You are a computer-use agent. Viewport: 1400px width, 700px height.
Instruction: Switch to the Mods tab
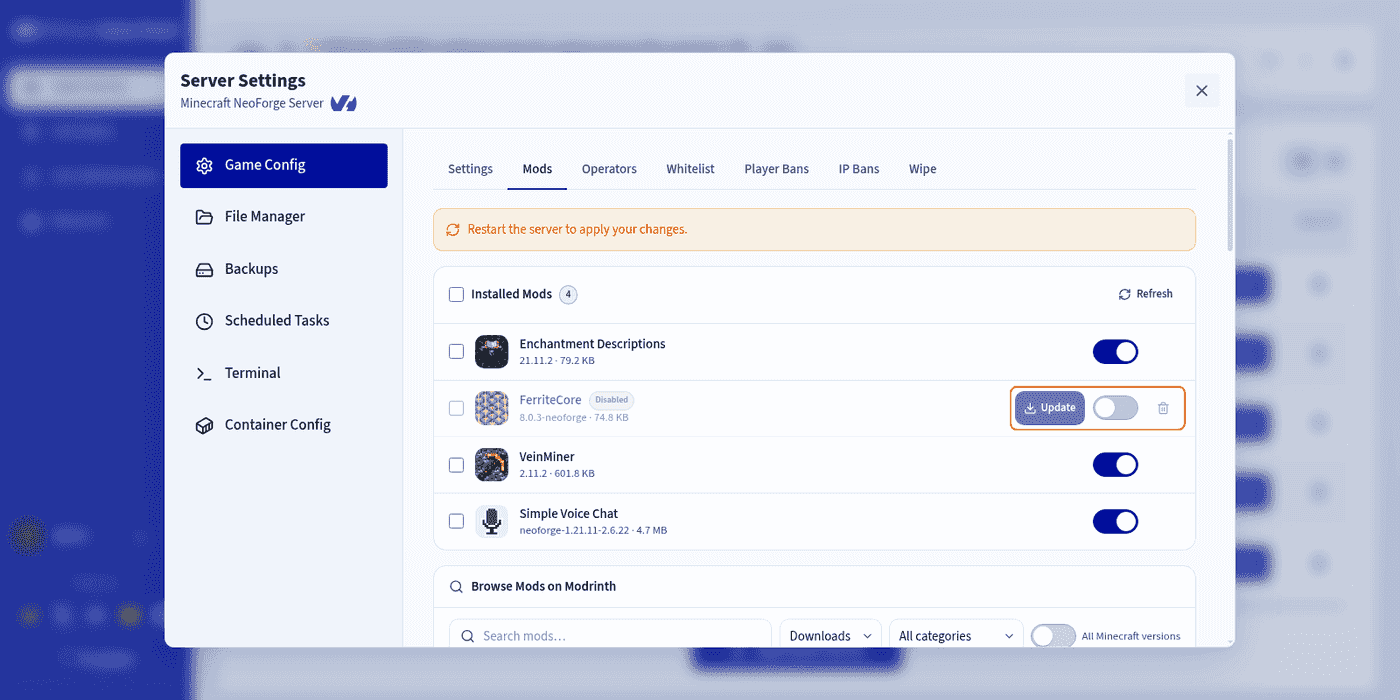point(537,169)
